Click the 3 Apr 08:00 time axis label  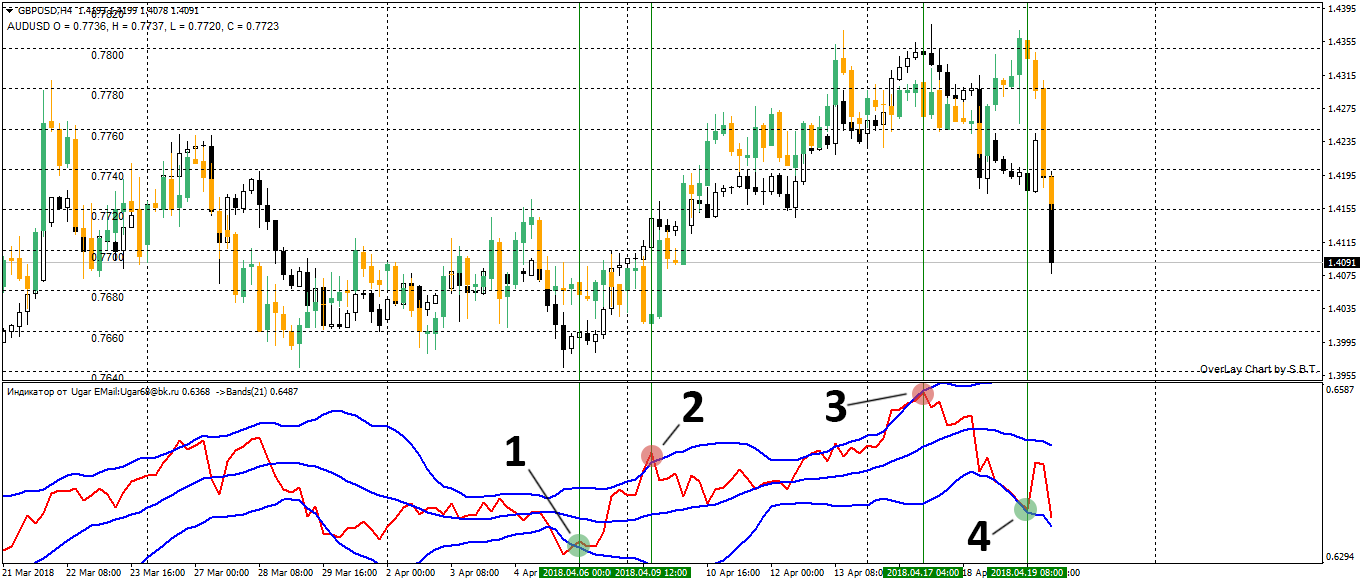coord(476,573)
